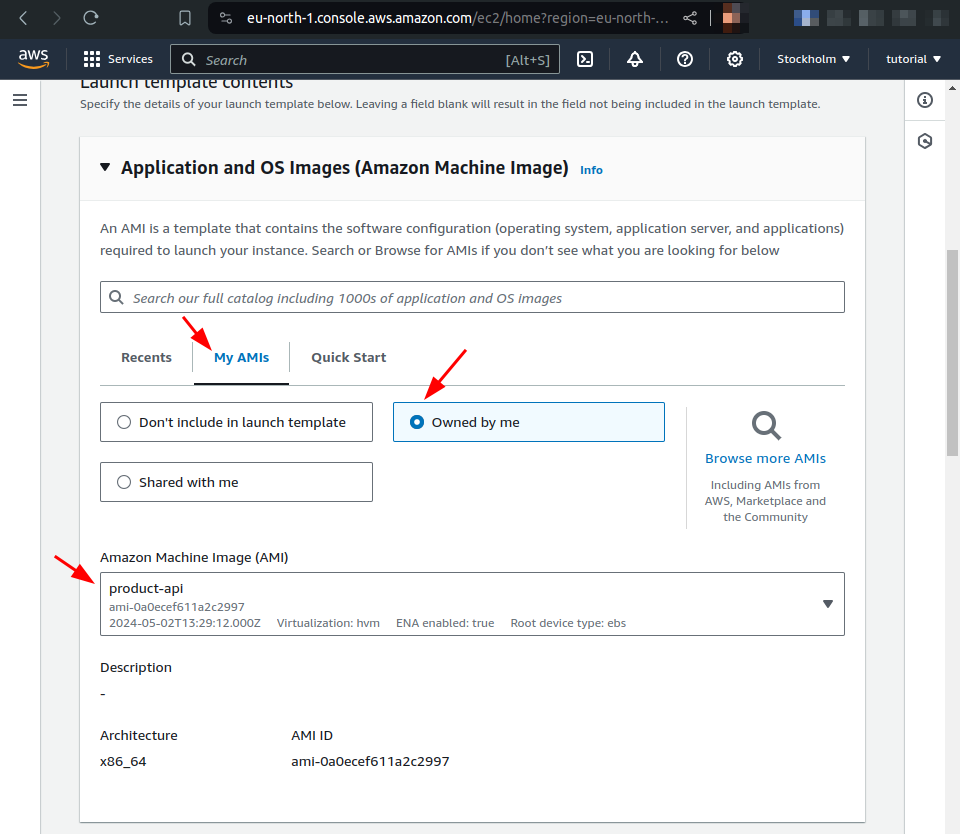Open AWS CloudShell terminal icon
960x834 pixels.
click(585, 59)
